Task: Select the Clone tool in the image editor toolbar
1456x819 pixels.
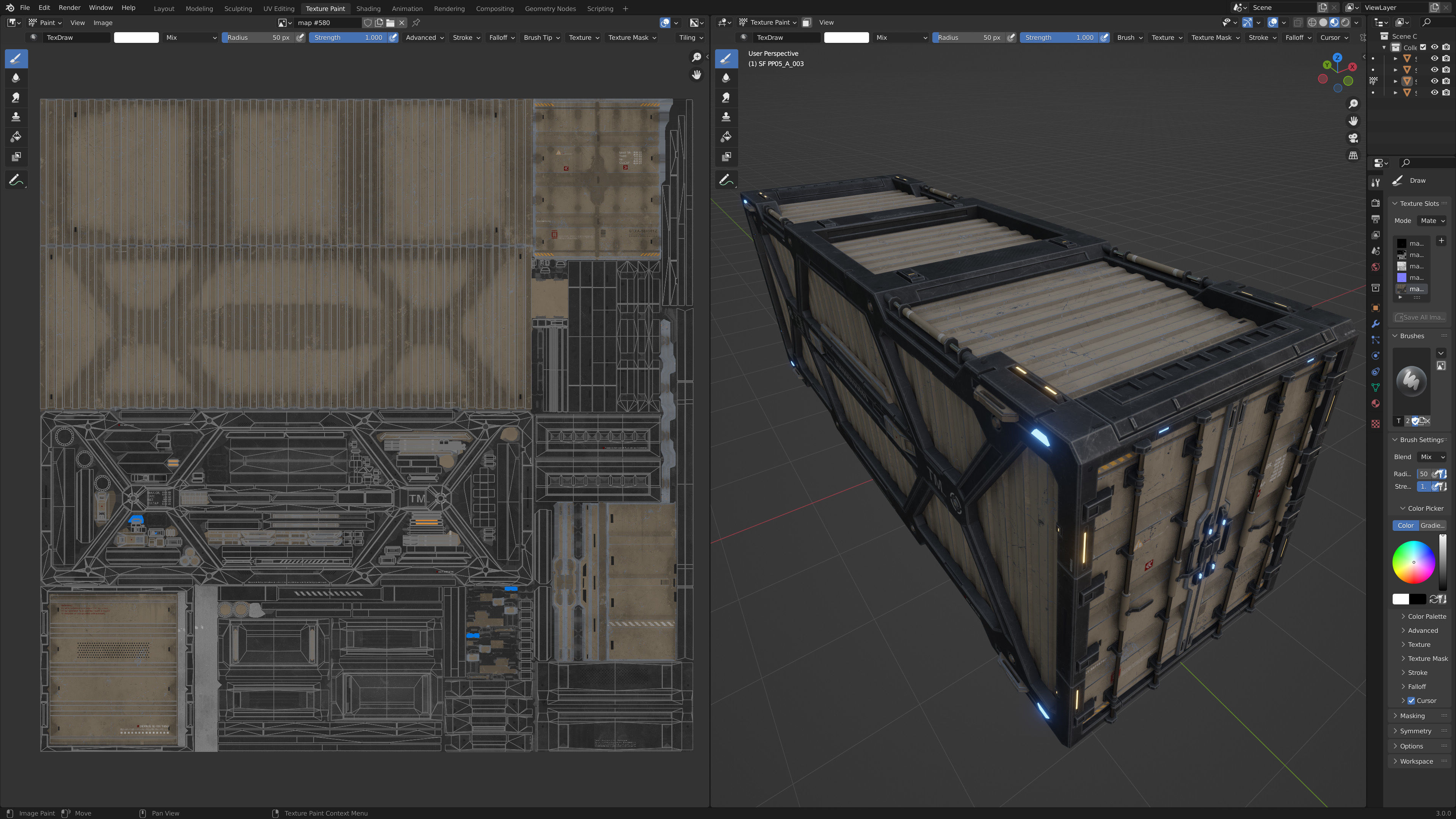Action: click(16, 117)
